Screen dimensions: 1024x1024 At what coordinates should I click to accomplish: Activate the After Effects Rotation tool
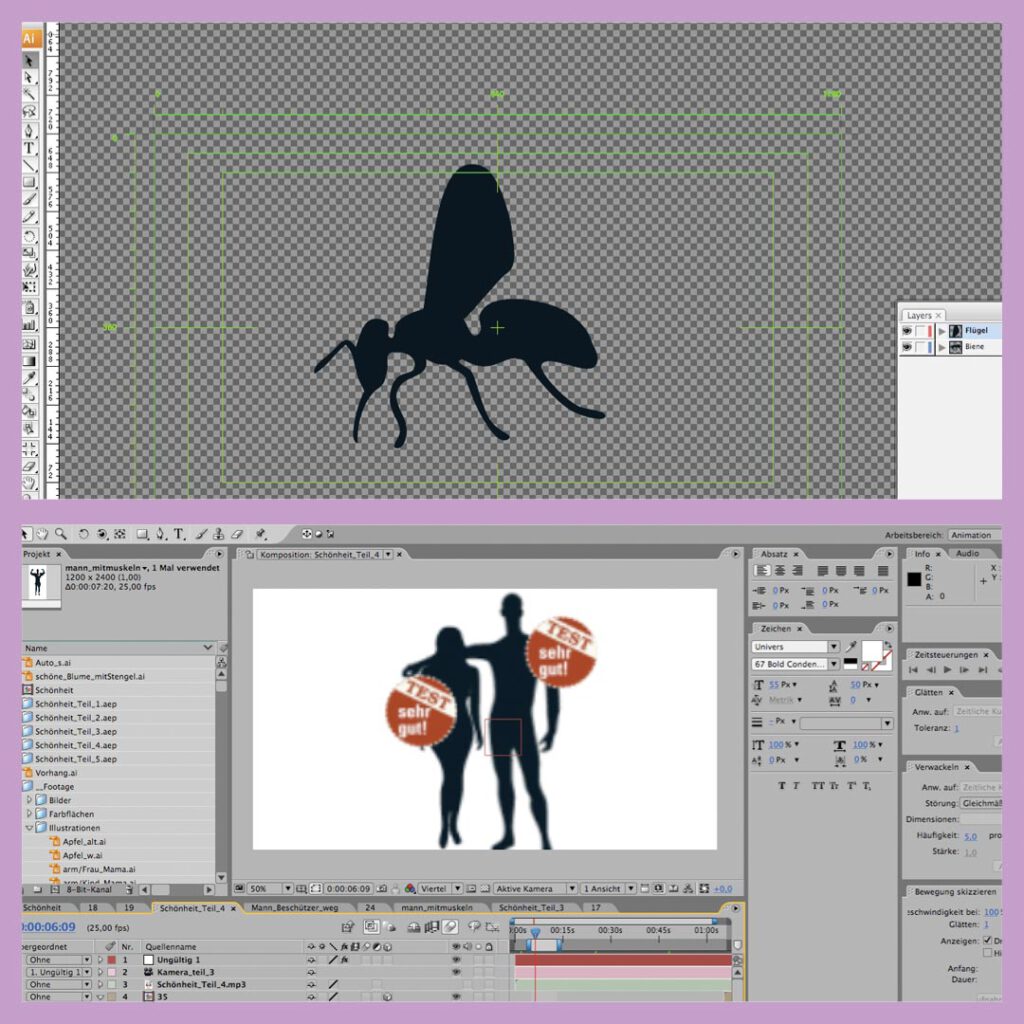84,534
